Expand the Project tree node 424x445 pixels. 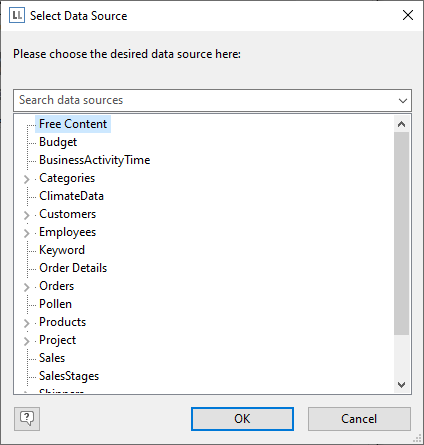click(x=27, y=341)
